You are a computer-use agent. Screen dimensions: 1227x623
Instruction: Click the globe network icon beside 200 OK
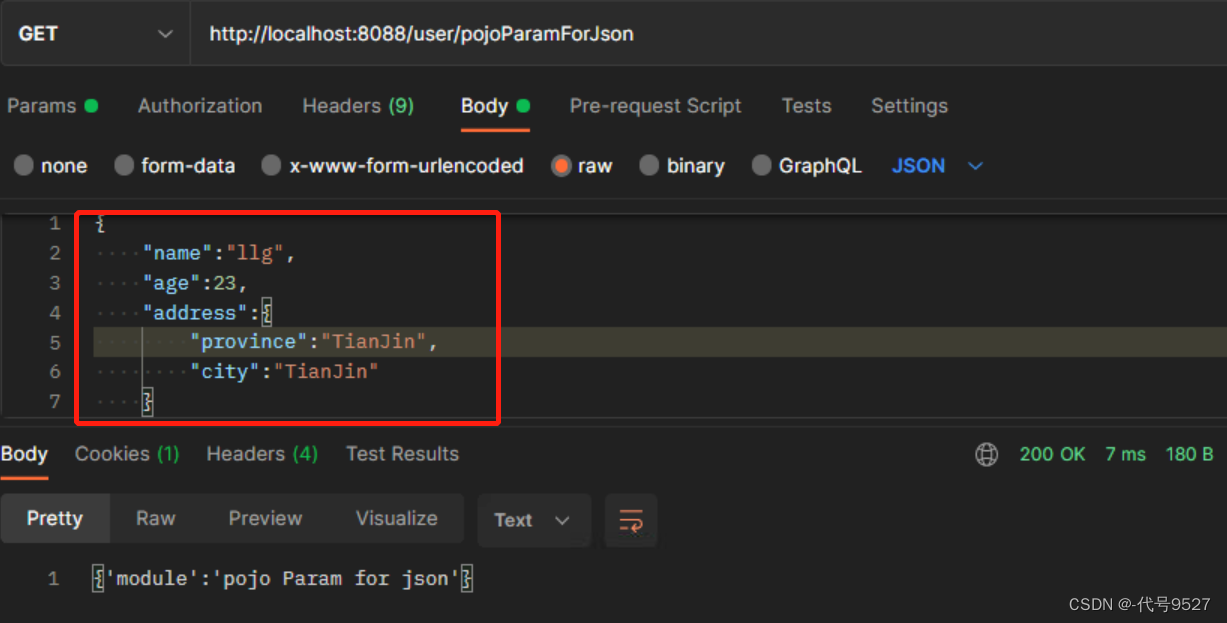click(x=986, y=454)
